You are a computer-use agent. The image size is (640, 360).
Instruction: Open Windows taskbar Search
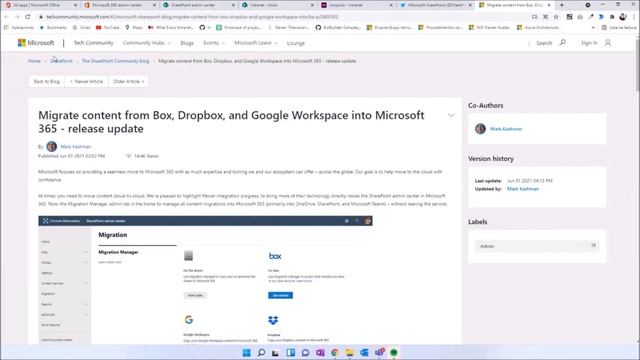coord(261,353)
